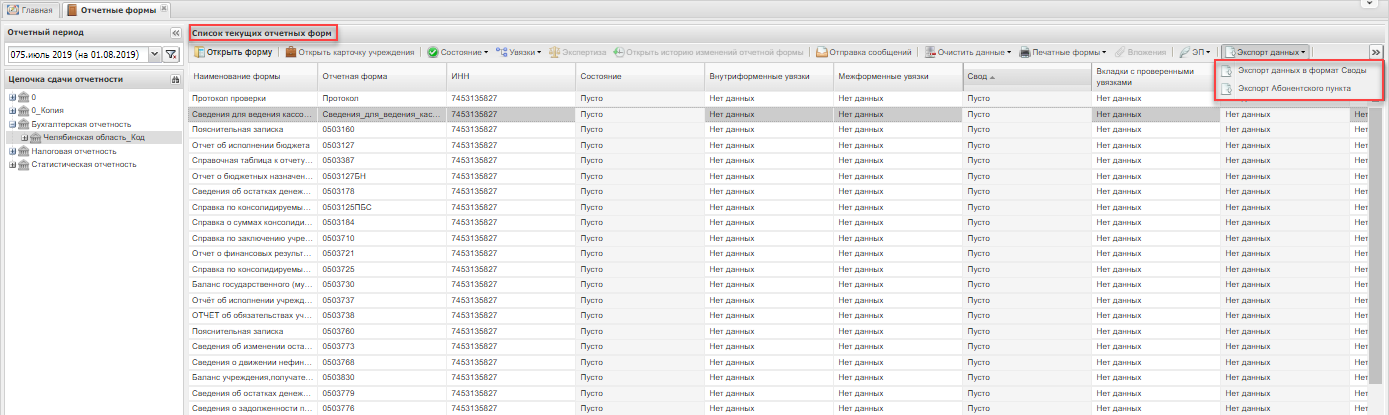Close the Отчетные формы tab

[165, 10]
